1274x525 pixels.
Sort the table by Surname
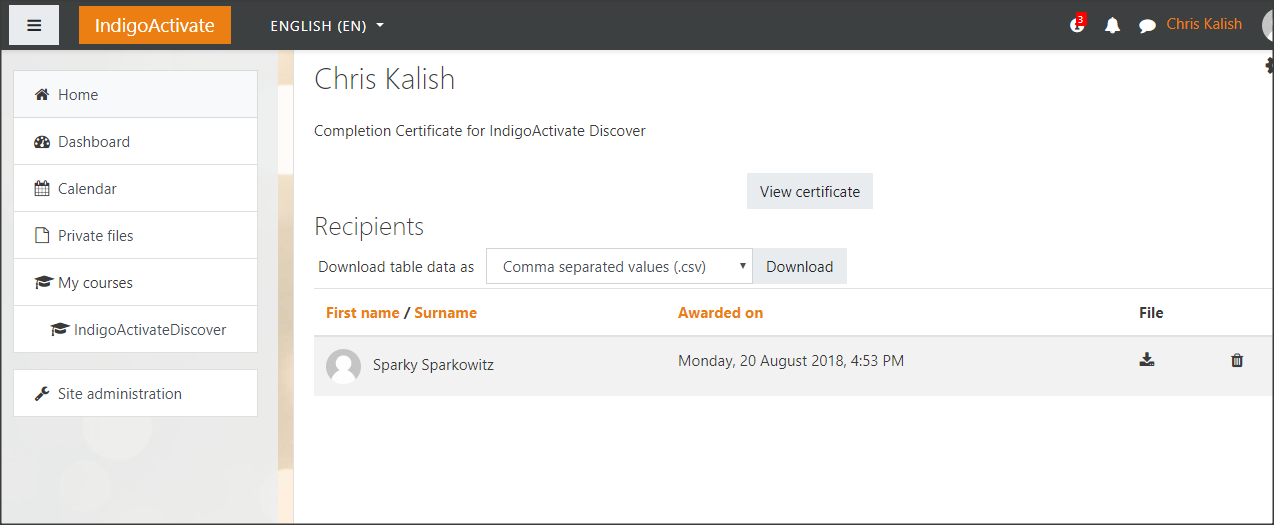(445, 313)
